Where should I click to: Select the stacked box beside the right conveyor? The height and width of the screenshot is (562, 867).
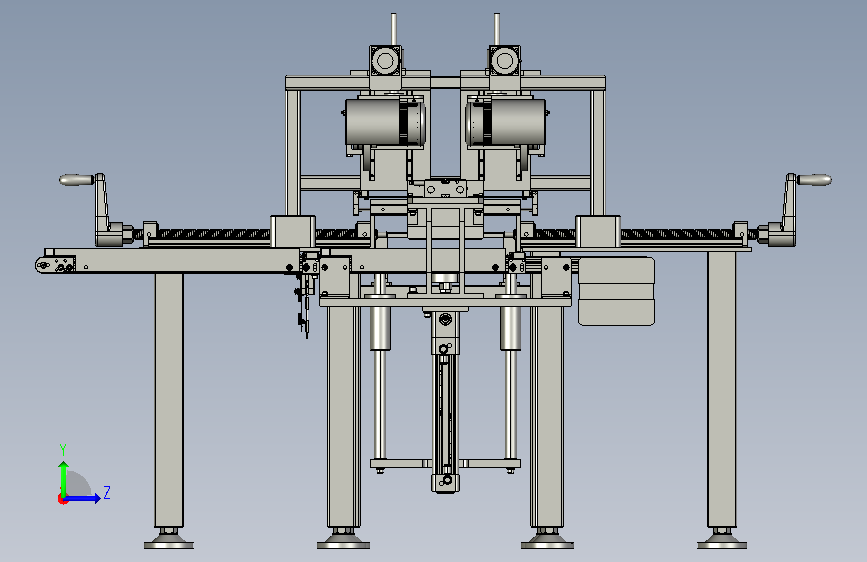click(617, 291)
